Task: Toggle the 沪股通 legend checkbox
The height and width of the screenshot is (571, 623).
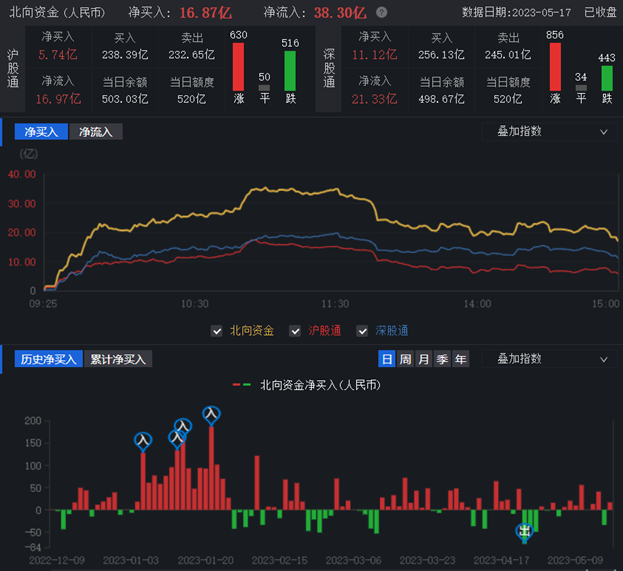Action: click(x=295, y=331)
